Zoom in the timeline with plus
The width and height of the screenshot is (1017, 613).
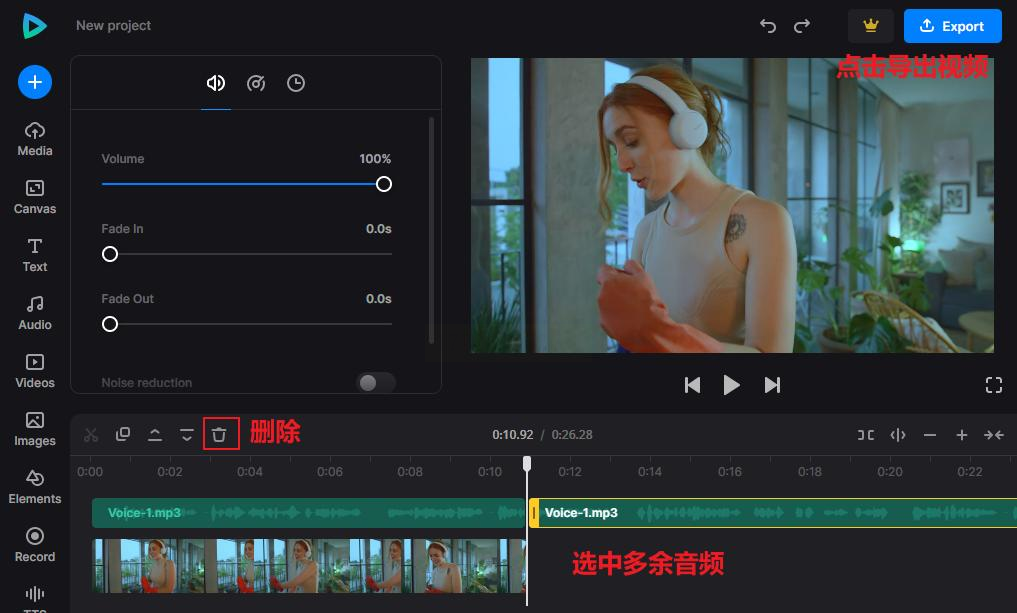[x=962, y=435]
